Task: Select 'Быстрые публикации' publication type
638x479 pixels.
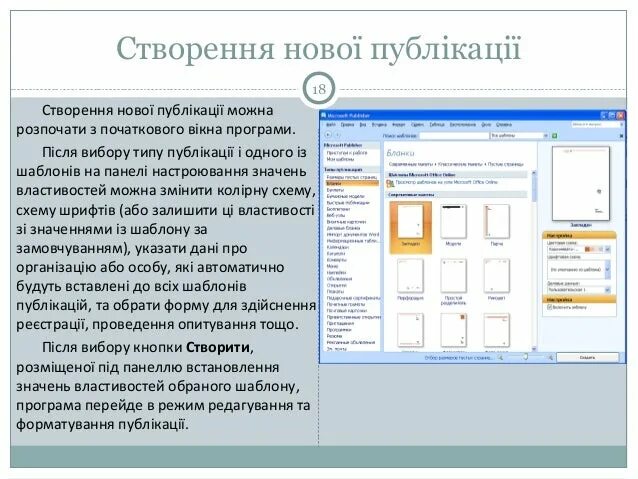Action: 348,203
